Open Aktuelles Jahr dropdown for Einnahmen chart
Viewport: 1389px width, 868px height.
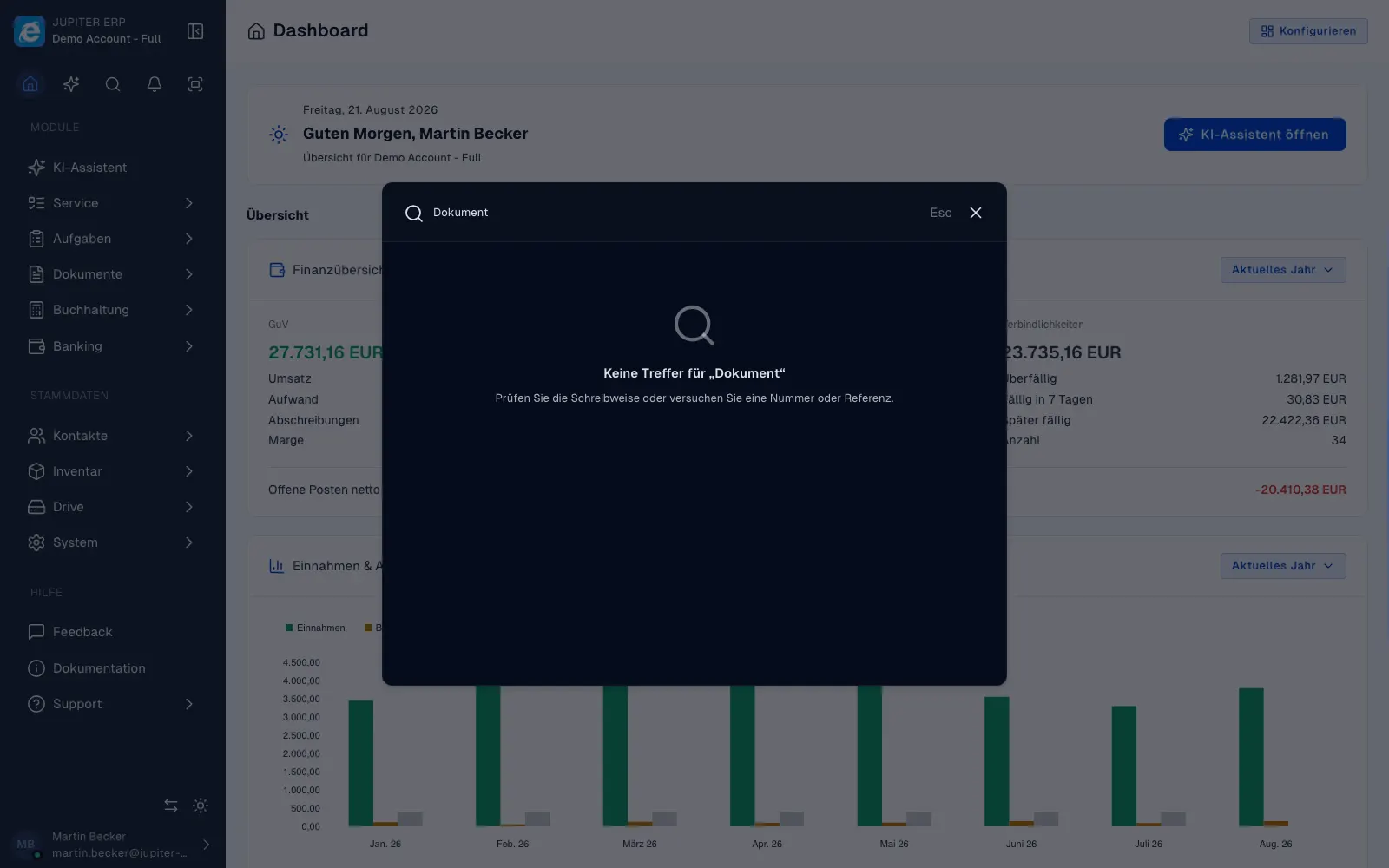point(1283,566)
